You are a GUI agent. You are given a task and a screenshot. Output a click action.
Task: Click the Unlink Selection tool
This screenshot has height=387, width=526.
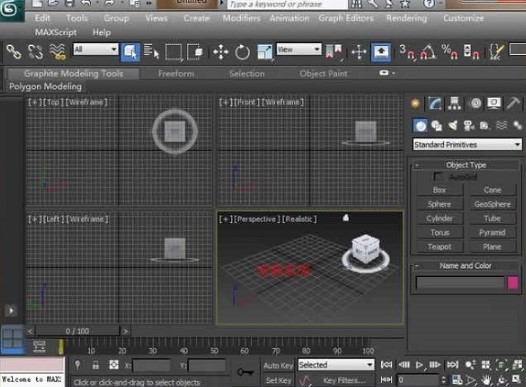(x=36, y=52)
